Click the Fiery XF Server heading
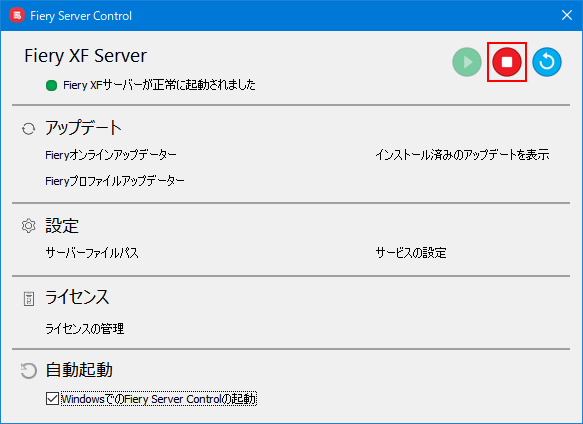This screenshot has width=583, height=424. coord(86,56)
